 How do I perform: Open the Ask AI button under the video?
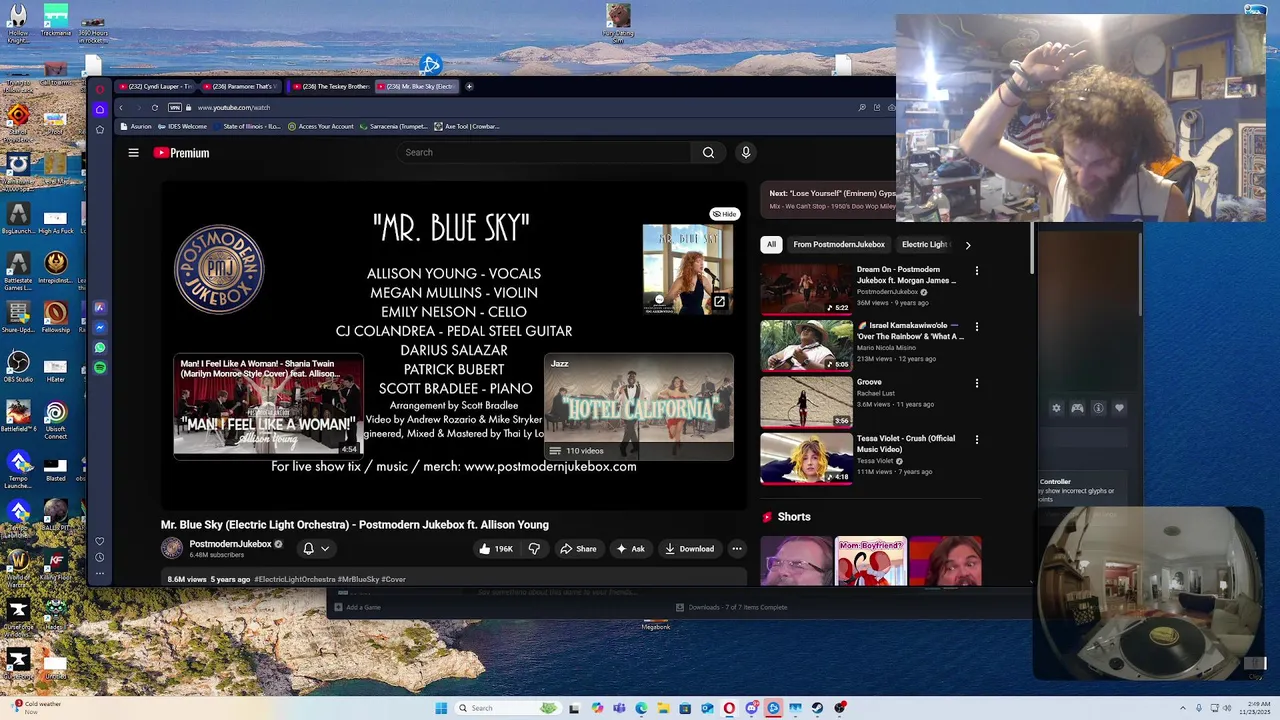tap(630, 548)
